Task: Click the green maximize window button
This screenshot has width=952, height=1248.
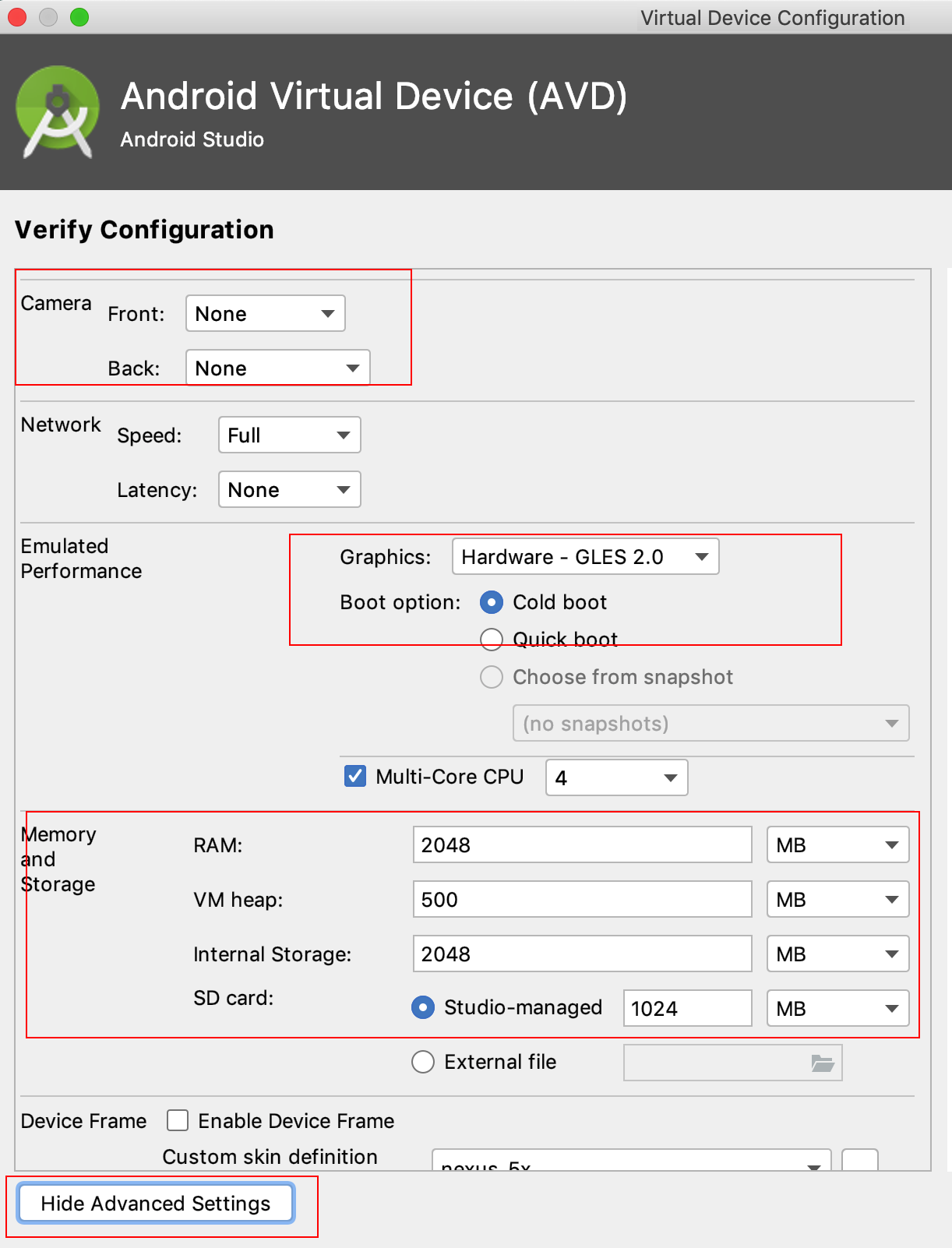Action: 79,17
